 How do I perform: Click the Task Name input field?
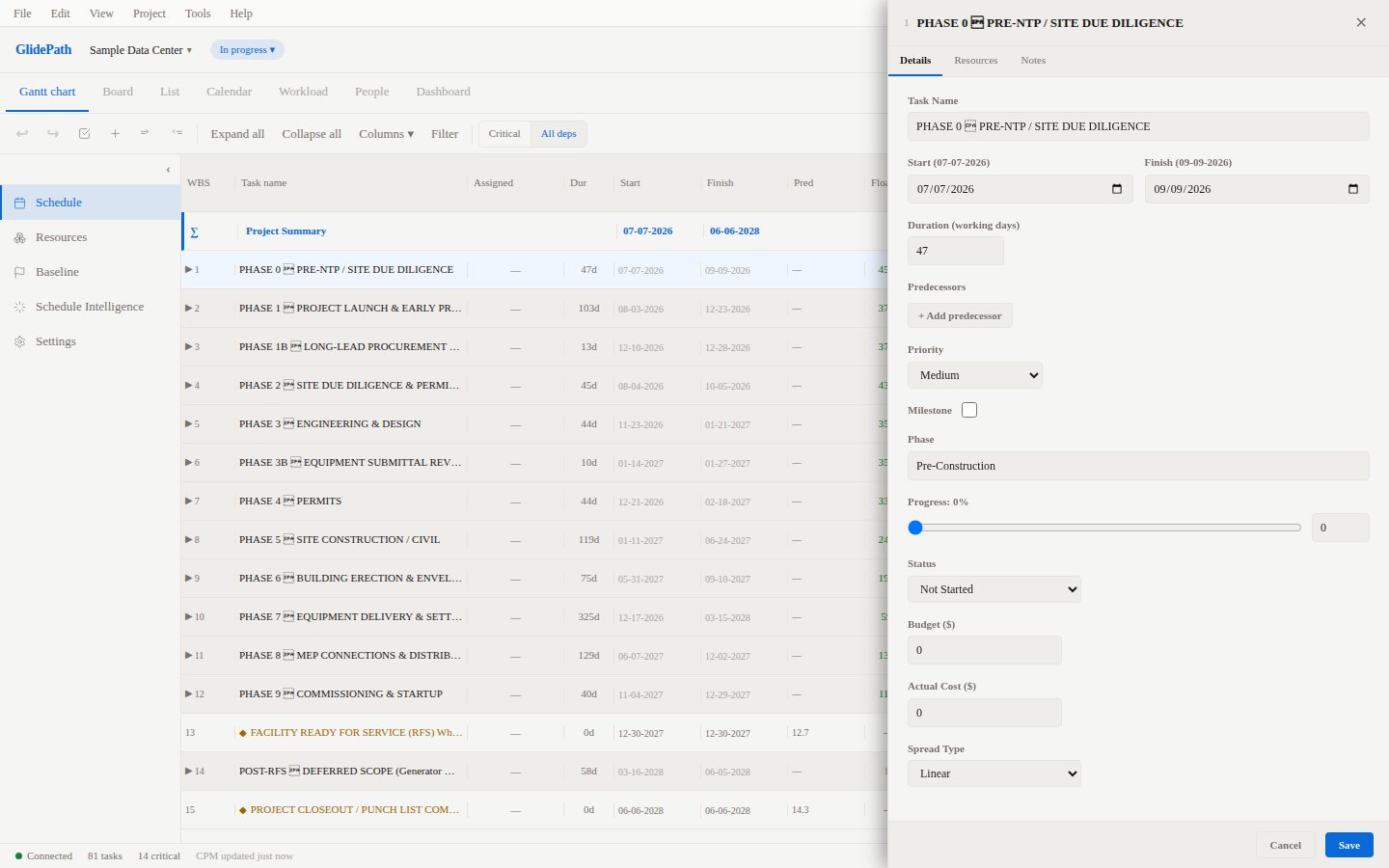point(1138,126)
